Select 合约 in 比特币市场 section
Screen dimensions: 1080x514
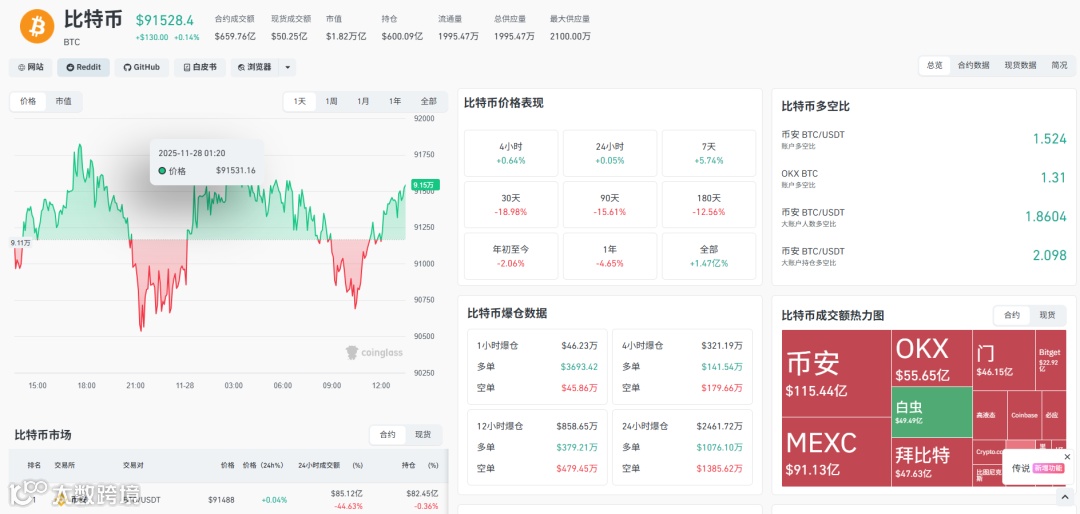tap(388, 435)
